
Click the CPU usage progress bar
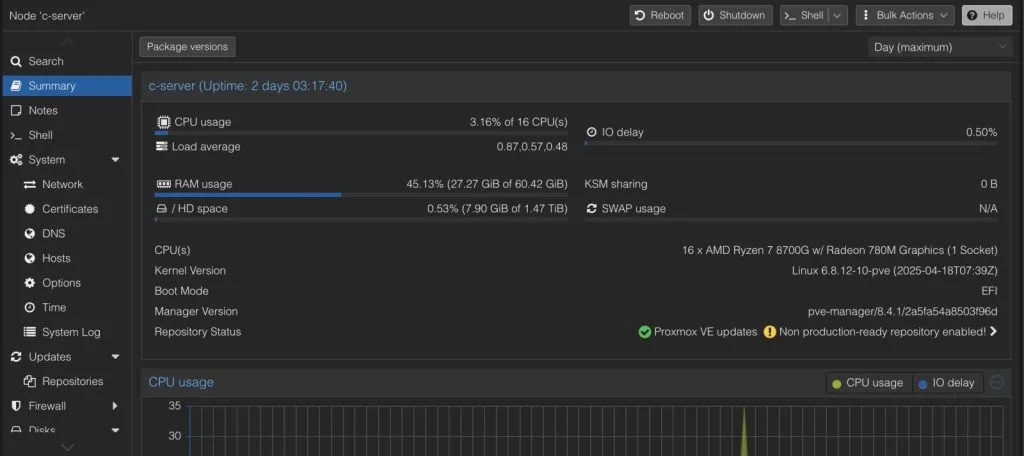click(361, 133)
